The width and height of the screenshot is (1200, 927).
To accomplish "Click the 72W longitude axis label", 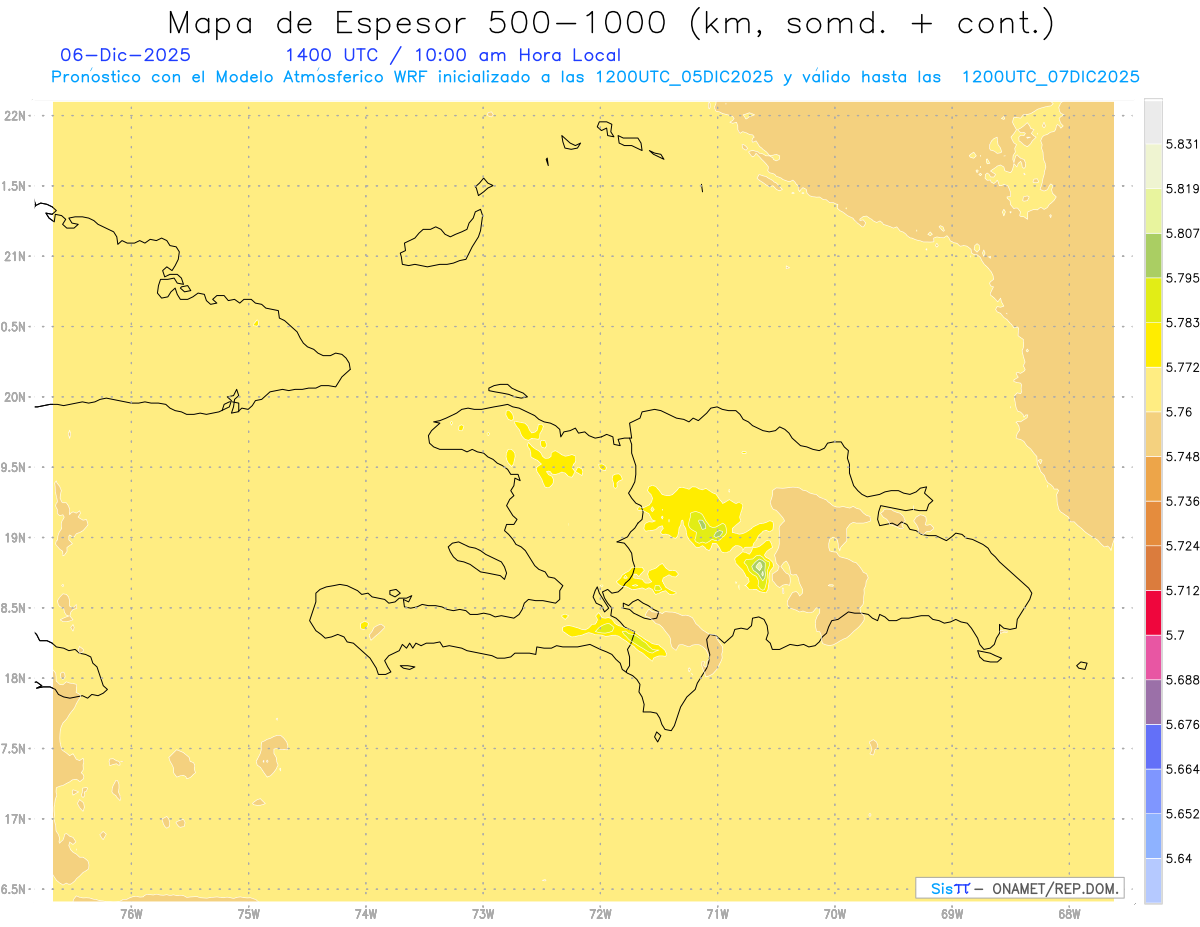I will (x=600, y=913).
